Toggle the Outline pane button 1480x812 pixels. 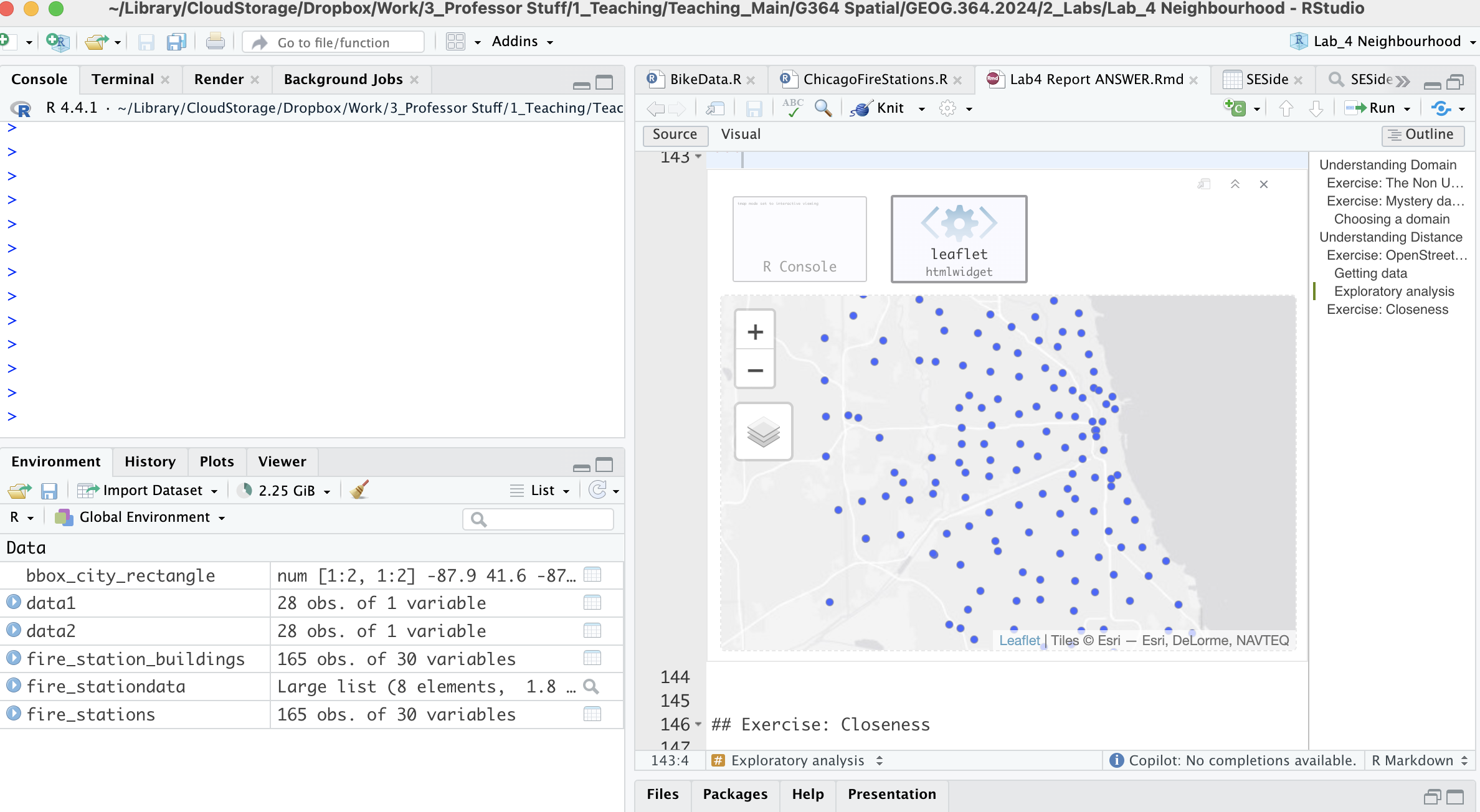[1422, 135]
